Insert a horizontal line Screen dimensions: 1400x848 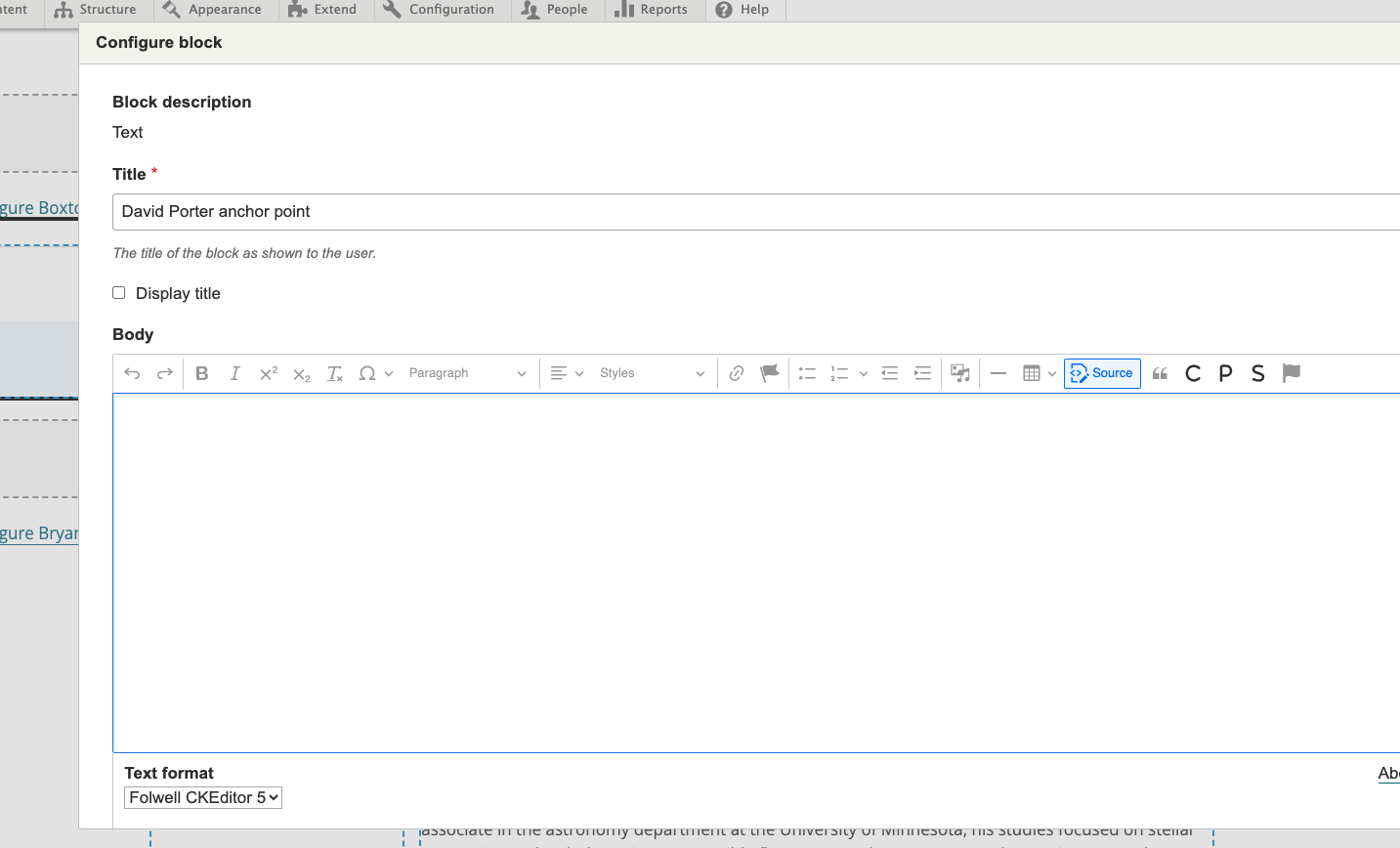997,373
